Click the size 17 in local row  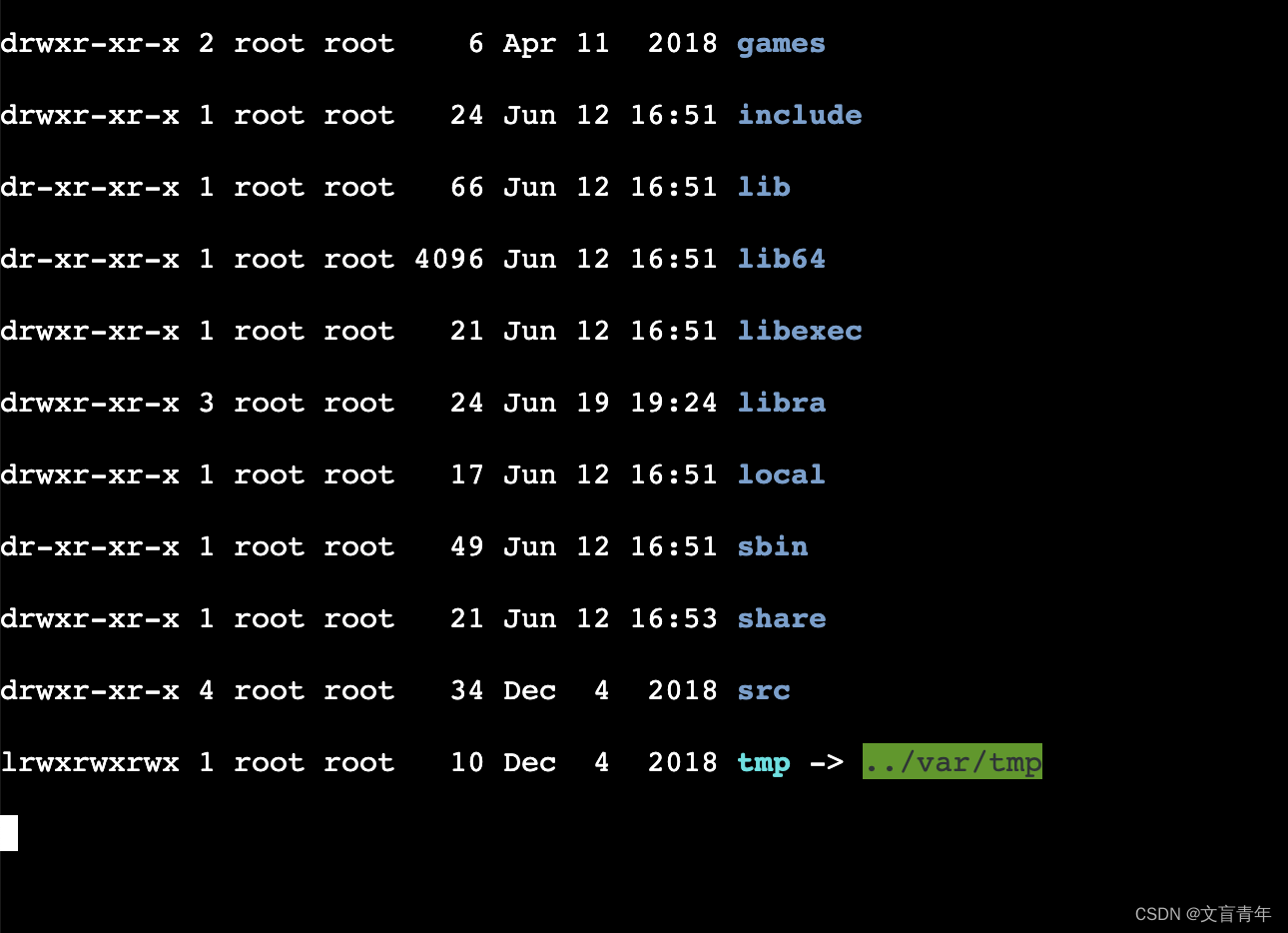(467, 474)
